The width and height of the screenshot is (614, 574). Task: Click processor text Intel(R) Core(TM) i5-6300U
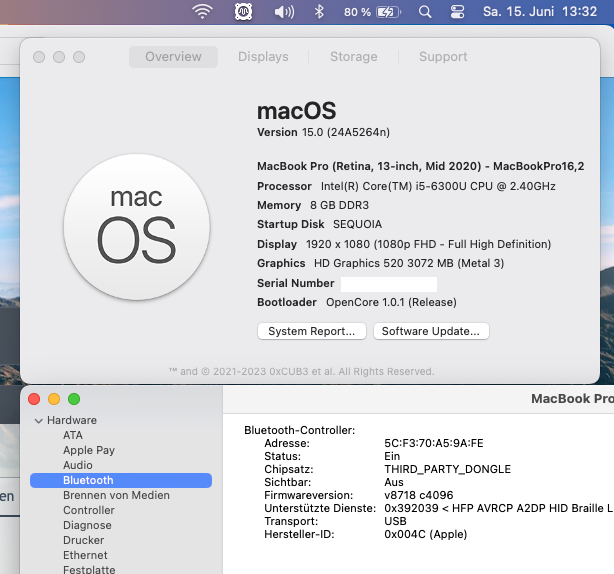click(x=394, y=186)
